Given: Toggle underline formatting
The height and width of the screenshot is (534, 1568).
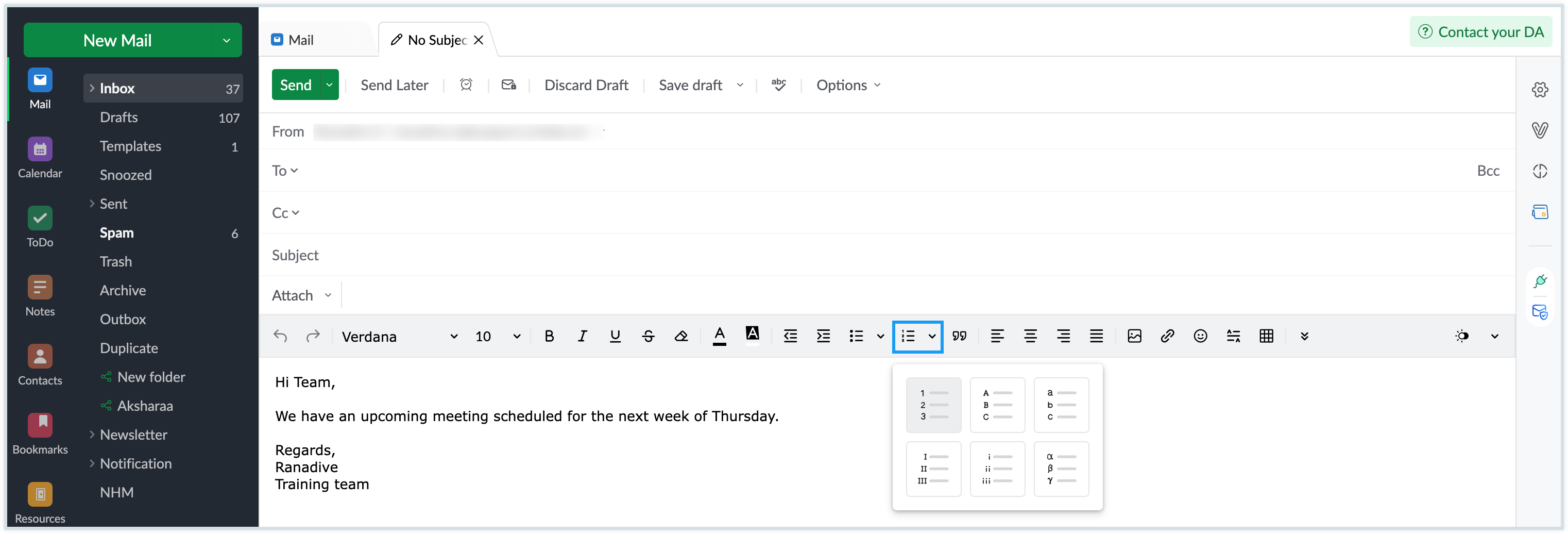Looking at the screenshot, I should click(x=615, y=336).
